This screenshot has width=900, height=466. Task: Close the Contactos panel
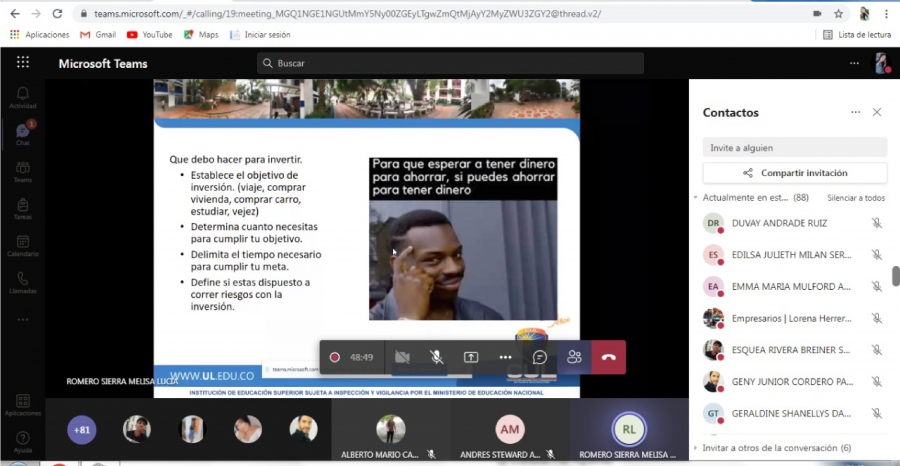click(x=876, y=112)
